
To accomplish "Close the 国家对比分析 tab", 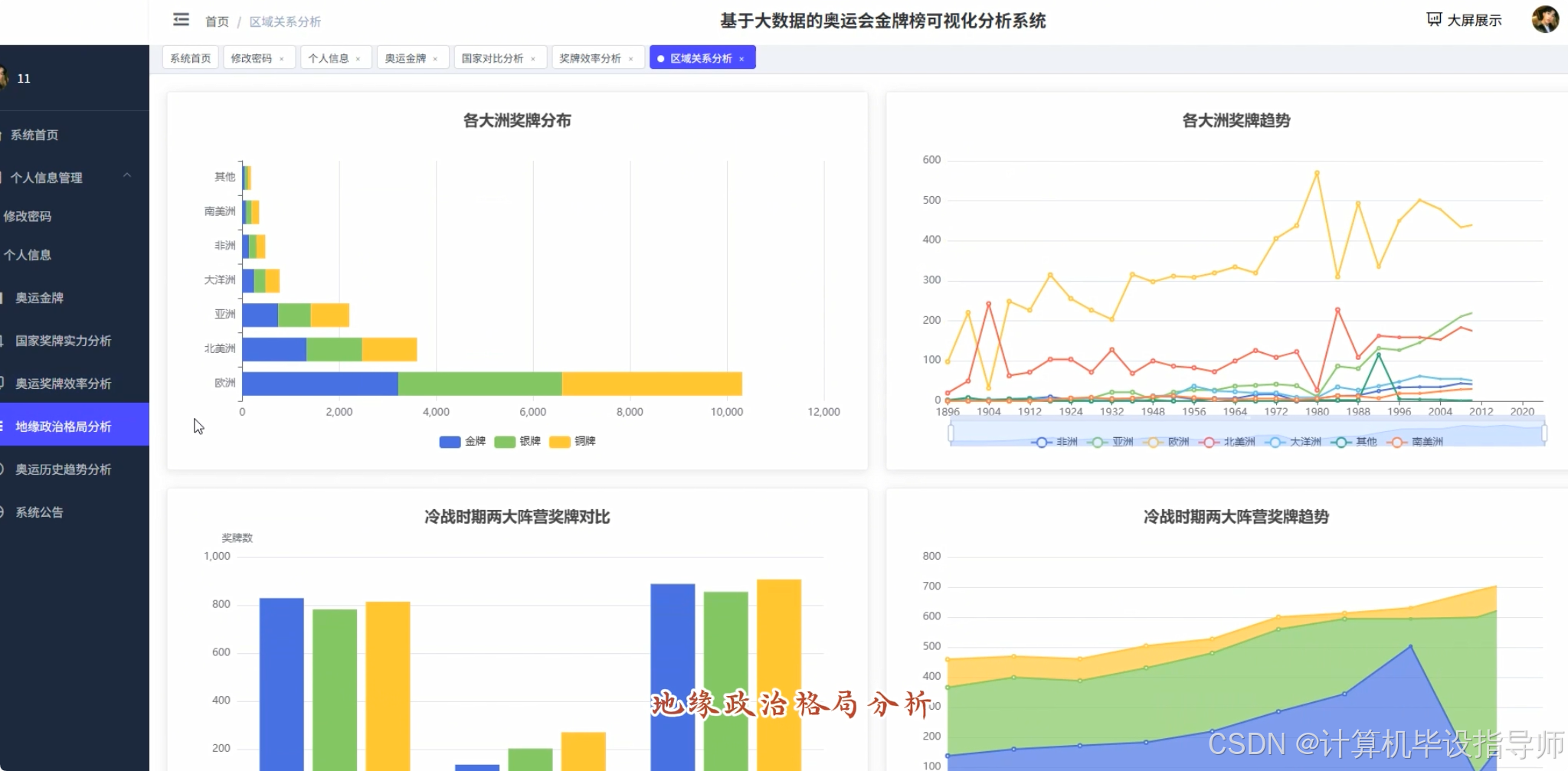I will point(533,59).
